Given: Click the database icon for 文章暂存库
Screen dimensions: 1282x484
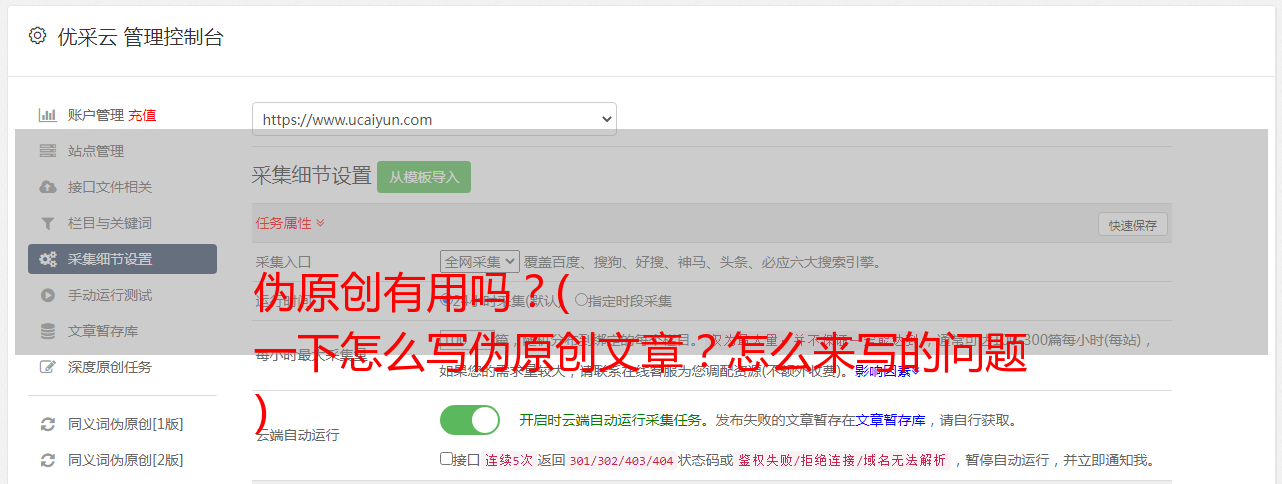Looking at the screenshot, I should [x=47, y=331].
